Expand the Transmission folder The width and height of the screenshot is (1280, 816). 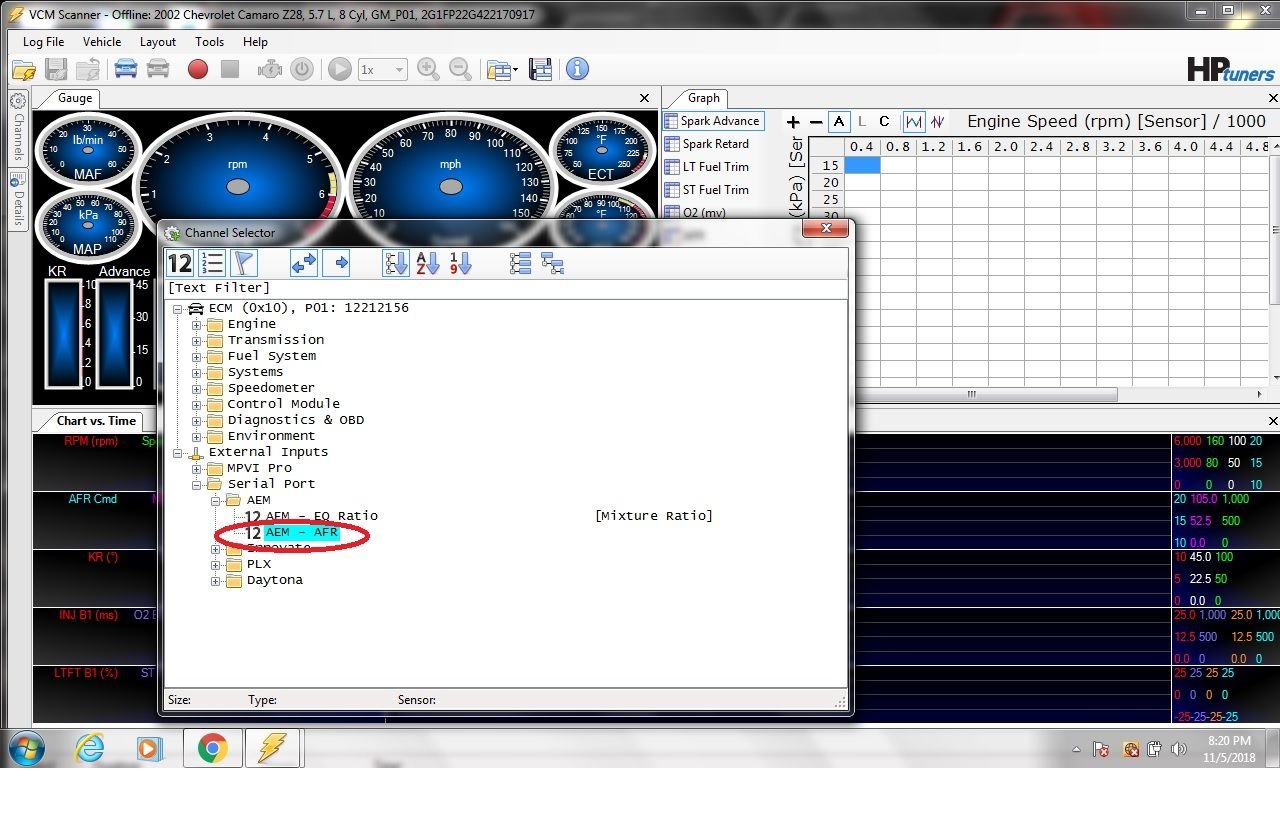pos(197,341)
